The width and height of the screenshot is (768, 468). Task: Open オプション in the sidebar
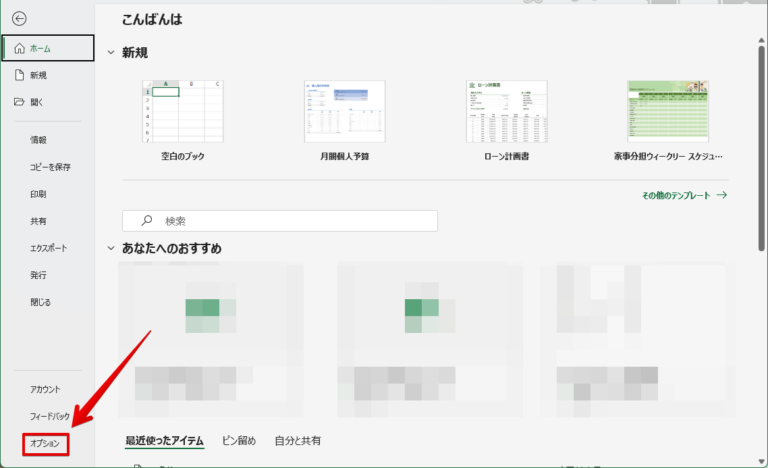tap(45, 443)
